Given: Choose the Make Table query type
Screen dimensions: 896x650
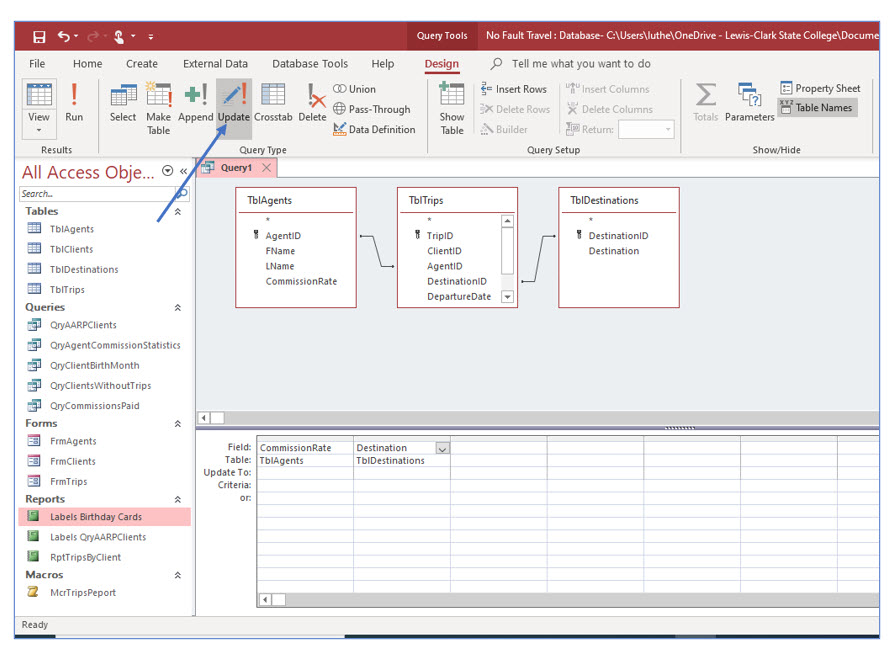Looking at the screenshot, I should 158,109.
